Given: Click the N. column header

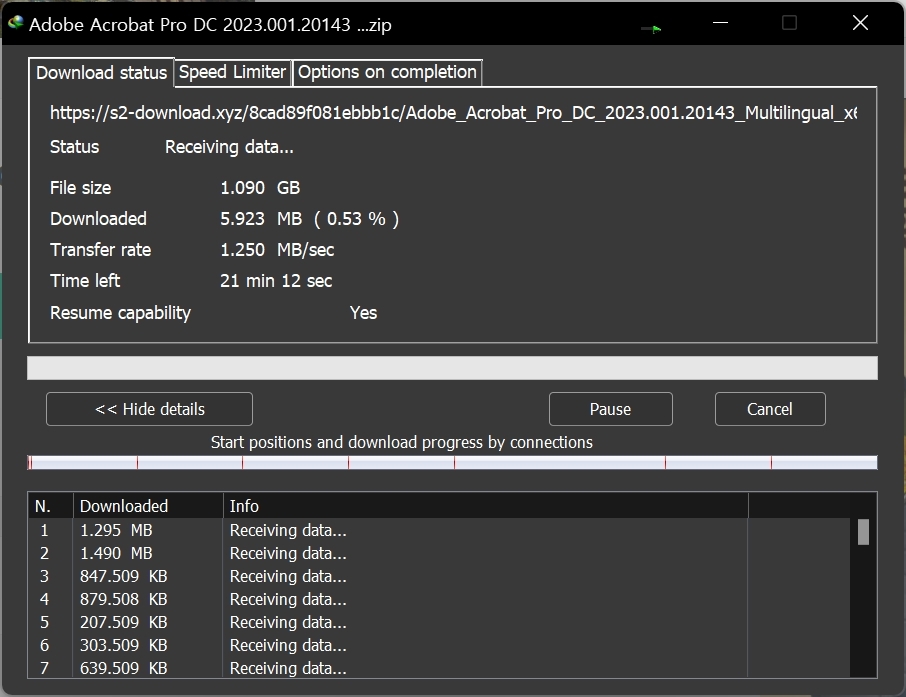Looking at the screenshot, I should click(50, 506).
